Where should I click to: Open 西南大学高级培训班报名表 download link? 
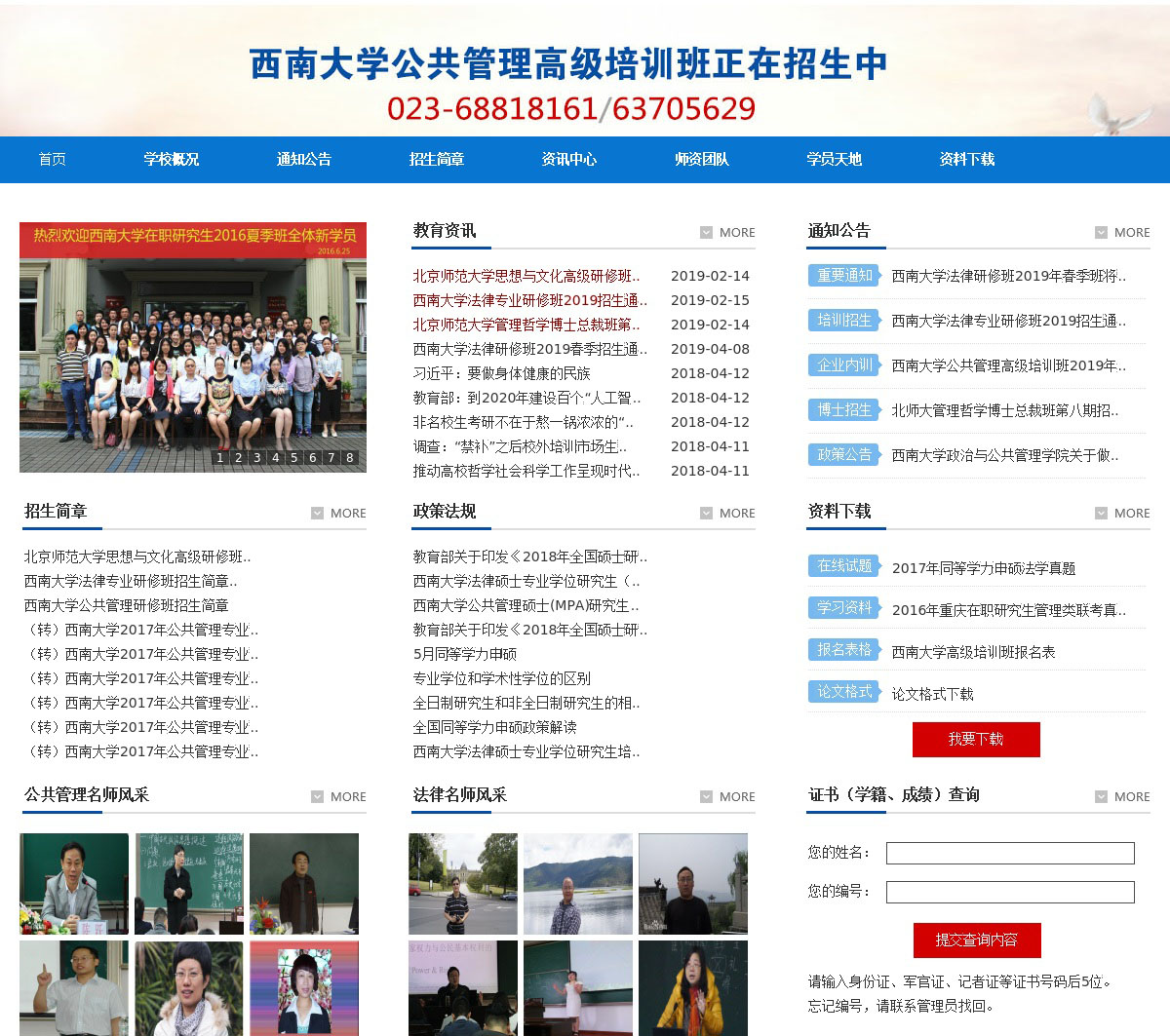tap(973, 652)
